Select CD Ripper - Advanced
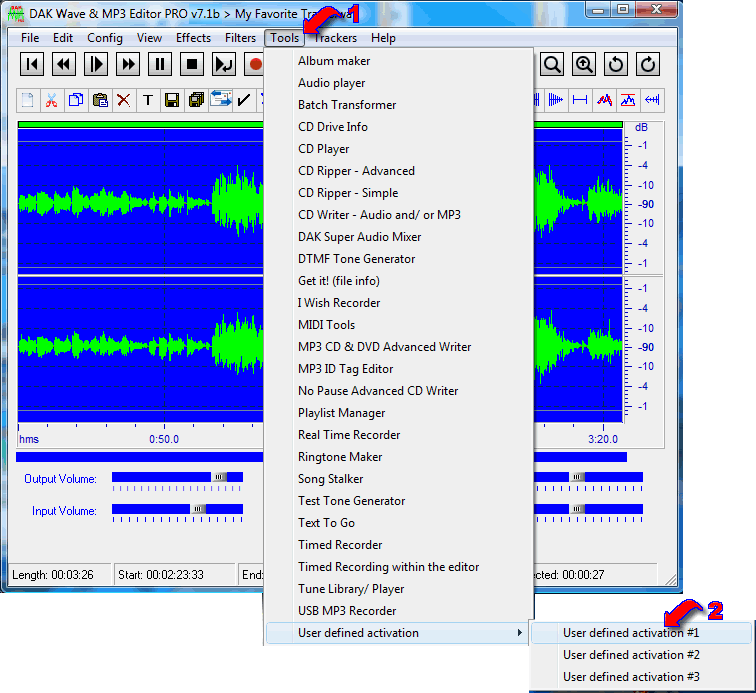 400,171
